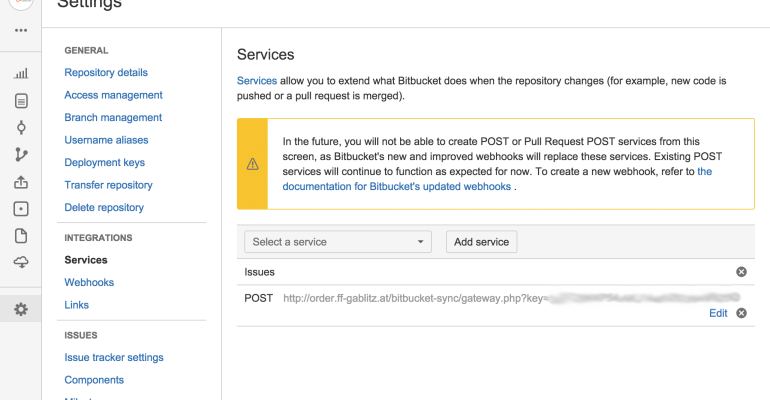Open the Wiki page icon in sidebar

[x=21, y=236]
